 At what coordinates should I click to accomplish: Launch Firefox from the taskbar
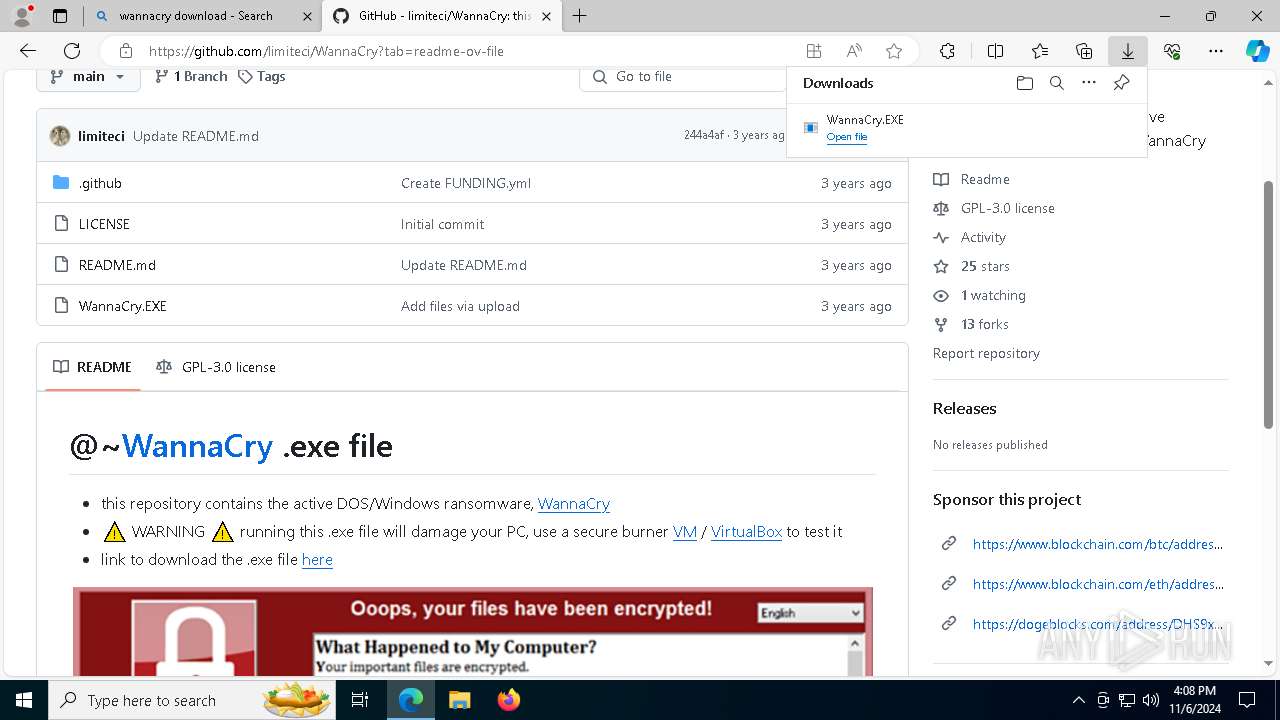click(x=509, y=700)
